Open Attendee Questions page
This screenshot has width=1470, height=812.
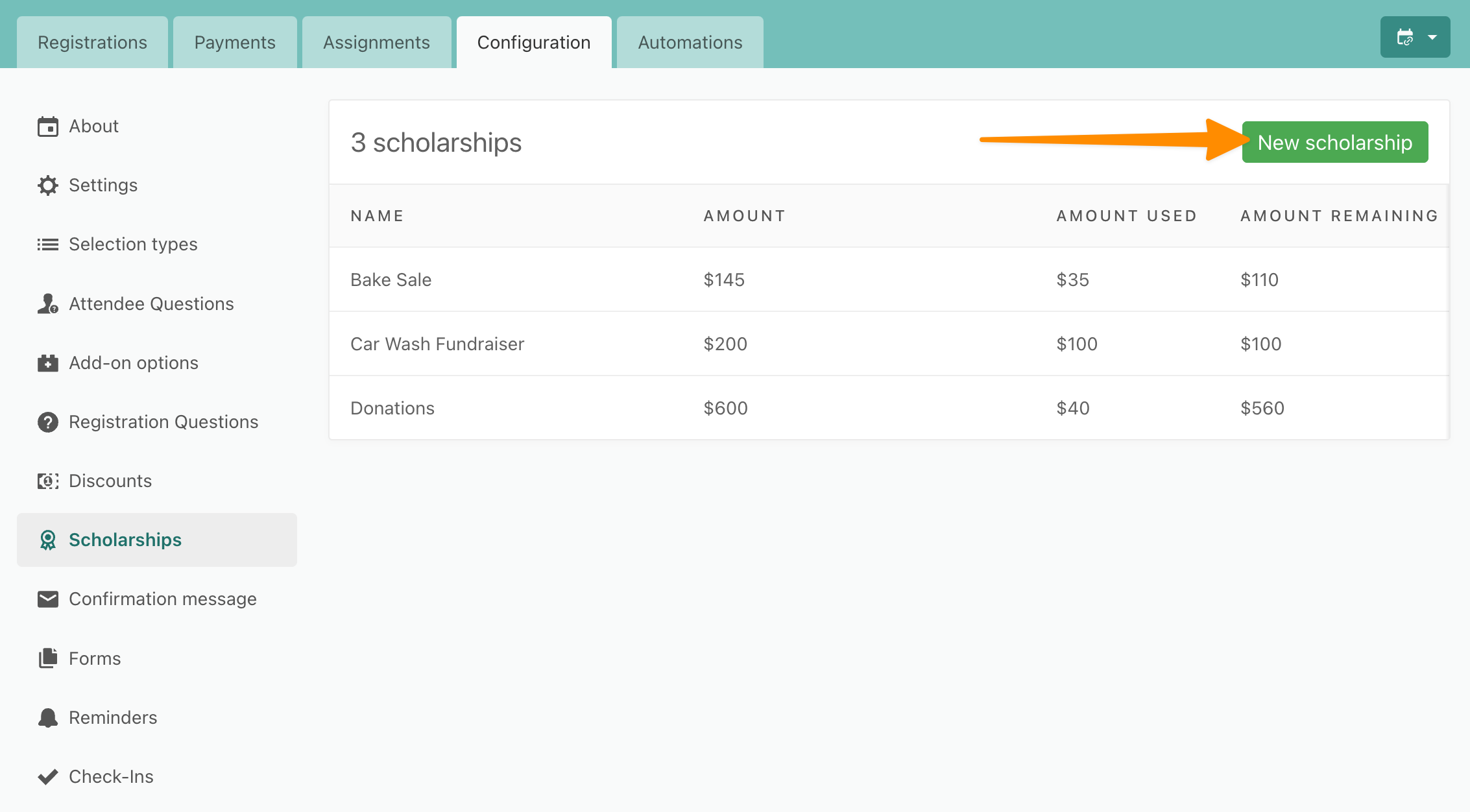157,304
